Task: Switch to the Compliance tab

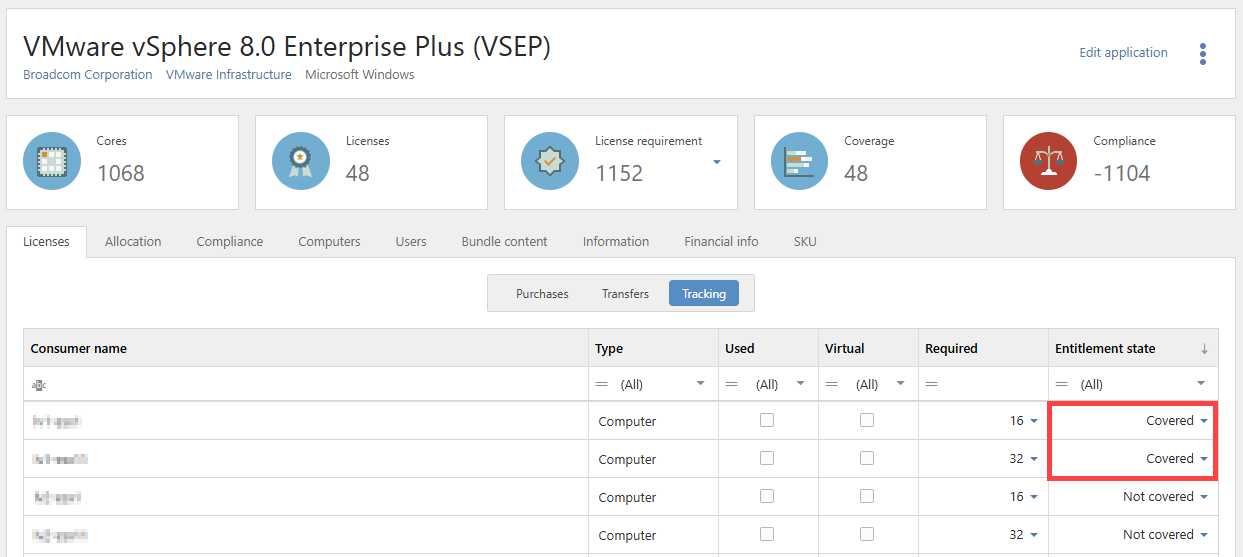Action: [x=230, y=241]
